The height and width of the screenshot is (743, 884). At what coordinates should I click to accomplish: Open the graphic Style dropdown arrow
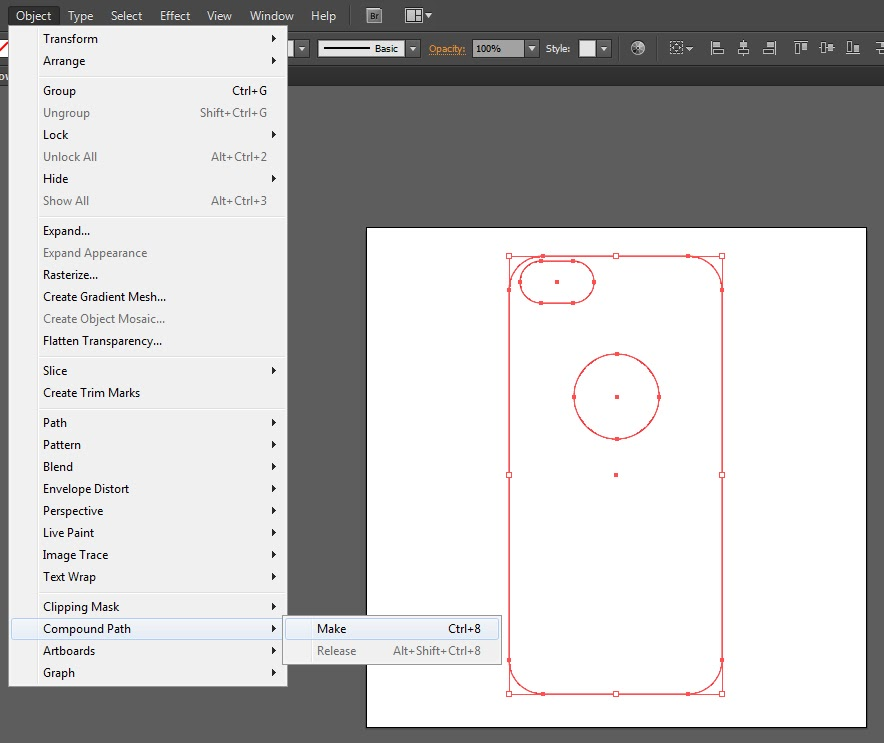click(x=604, y=48)
